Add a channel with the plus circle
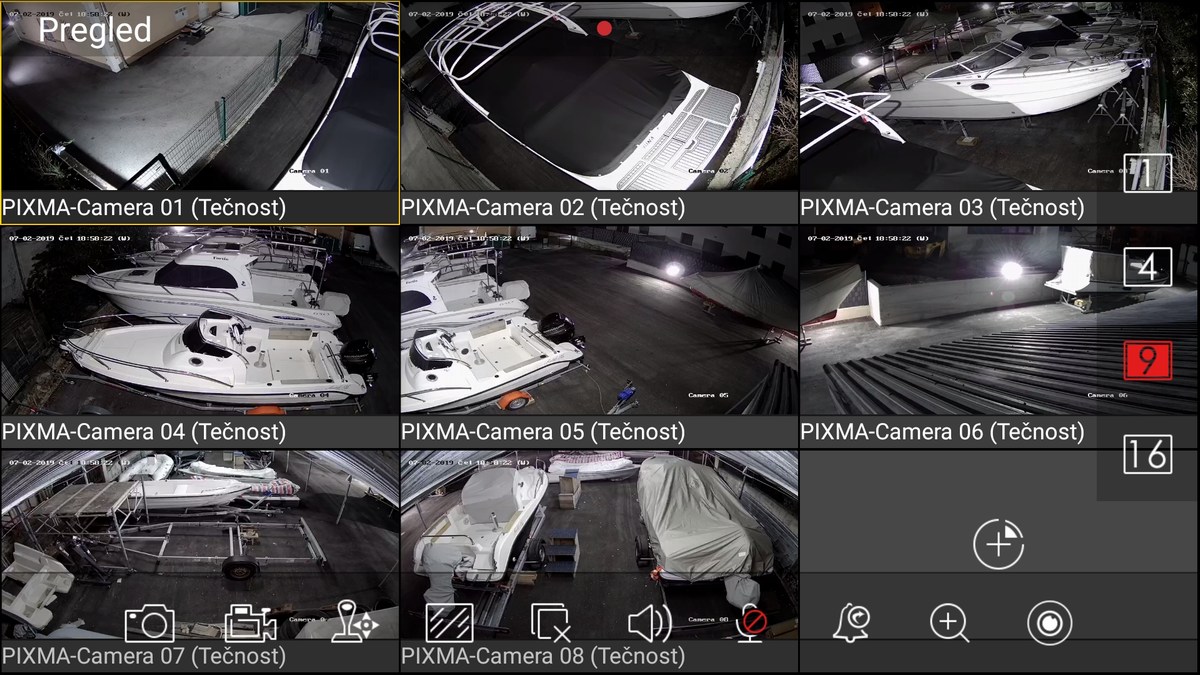 pos(998,545)
